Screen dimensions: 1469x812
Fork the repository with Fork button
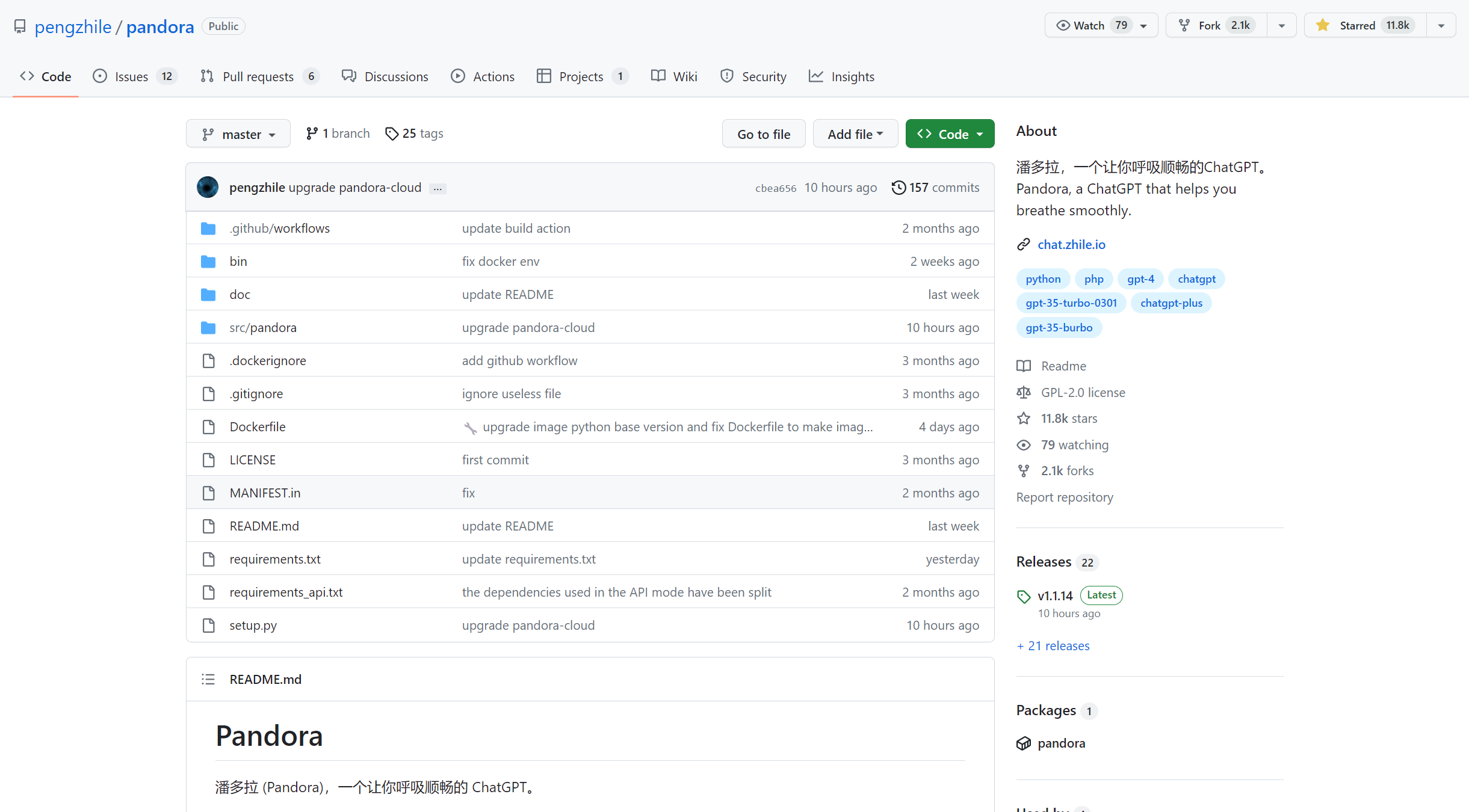1216,25
